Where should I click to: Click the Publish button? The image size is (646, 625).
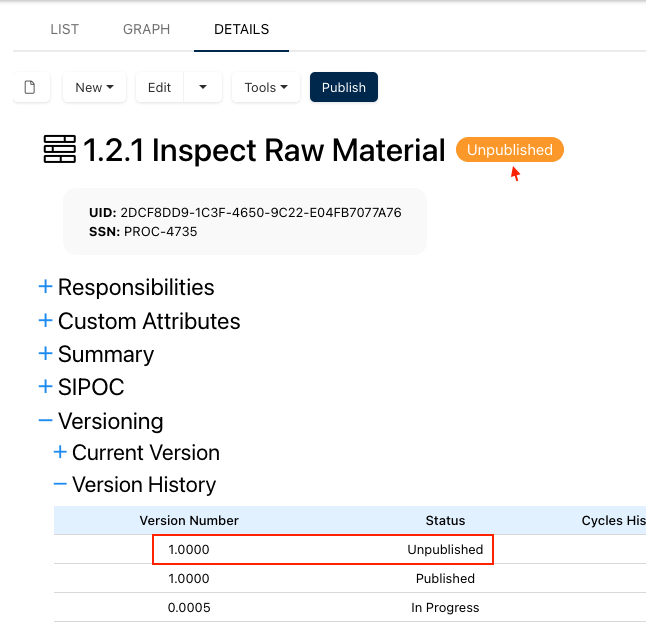point(344,87)
